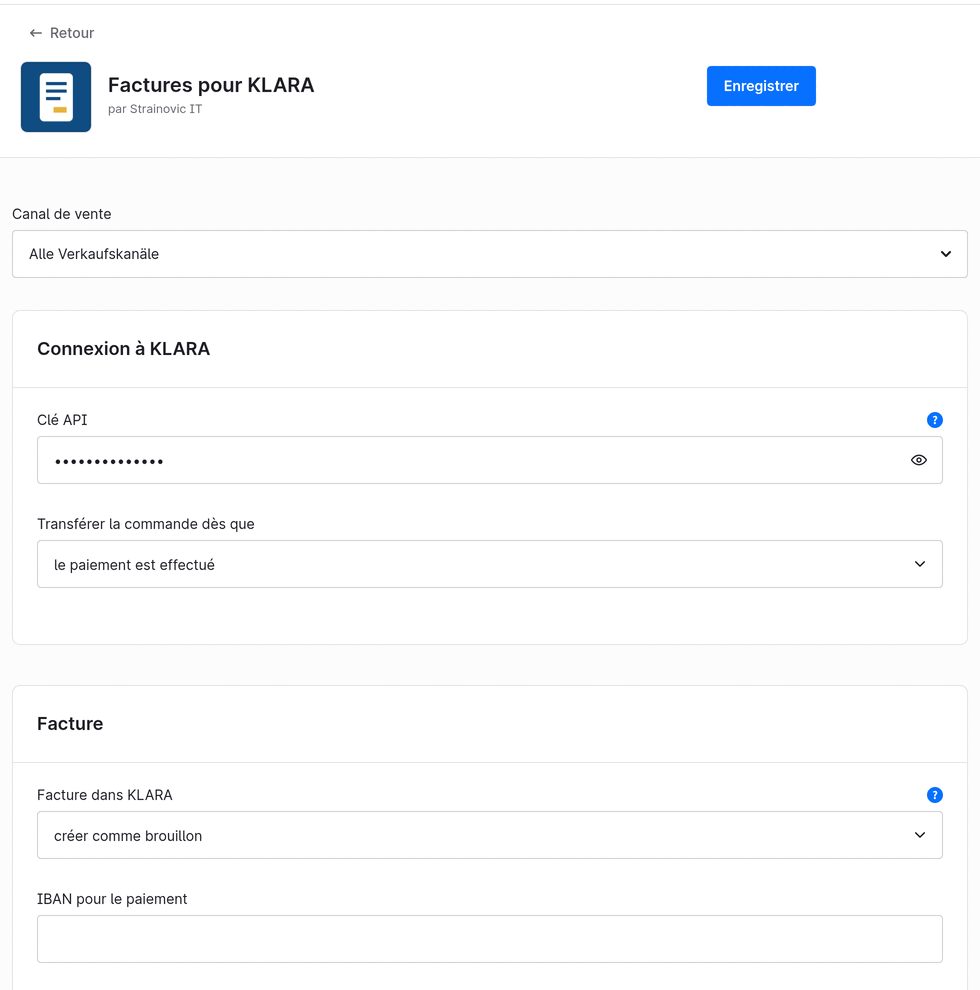The width and height of the screenshot is (980, 990).
Task: Reveal the API key with the eye icon
Action: point(919,460)
